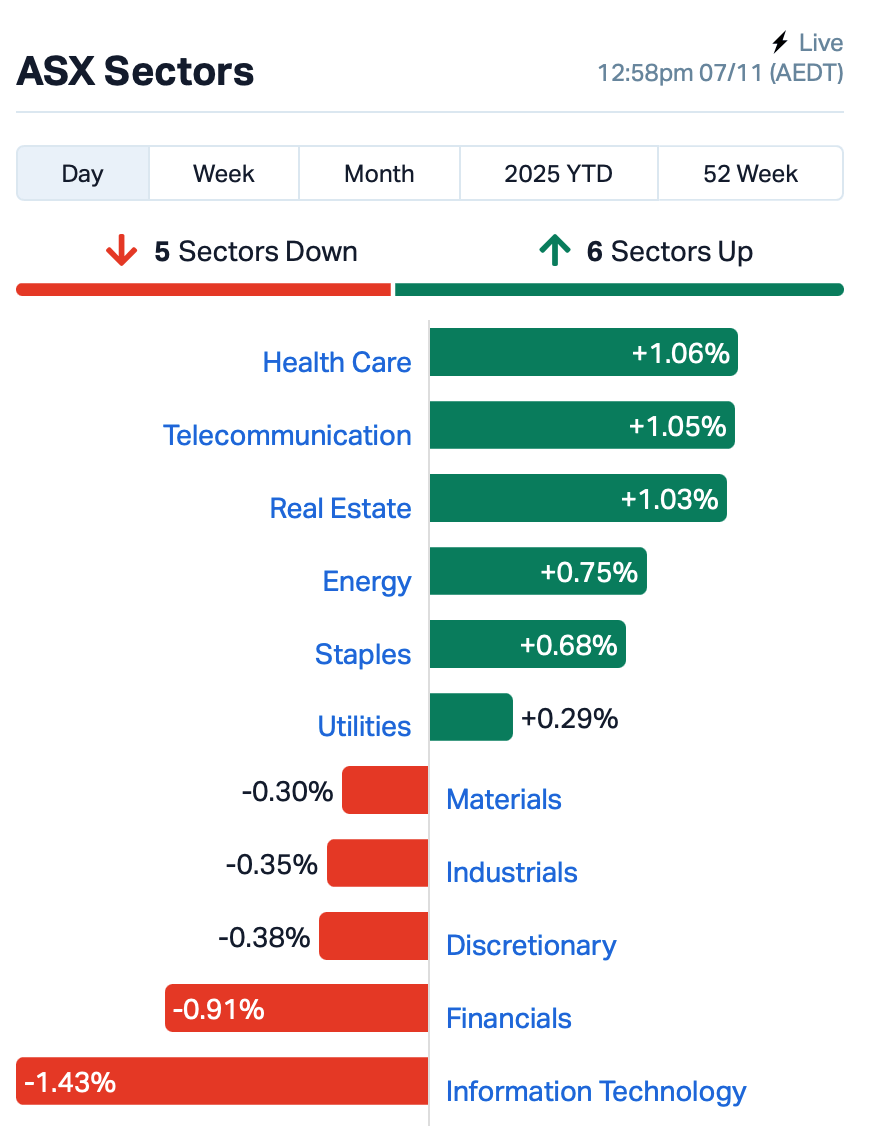Click the green Health Care +1.06% bar
This screenshot has height=1126, width=878.
pos(583,352)
